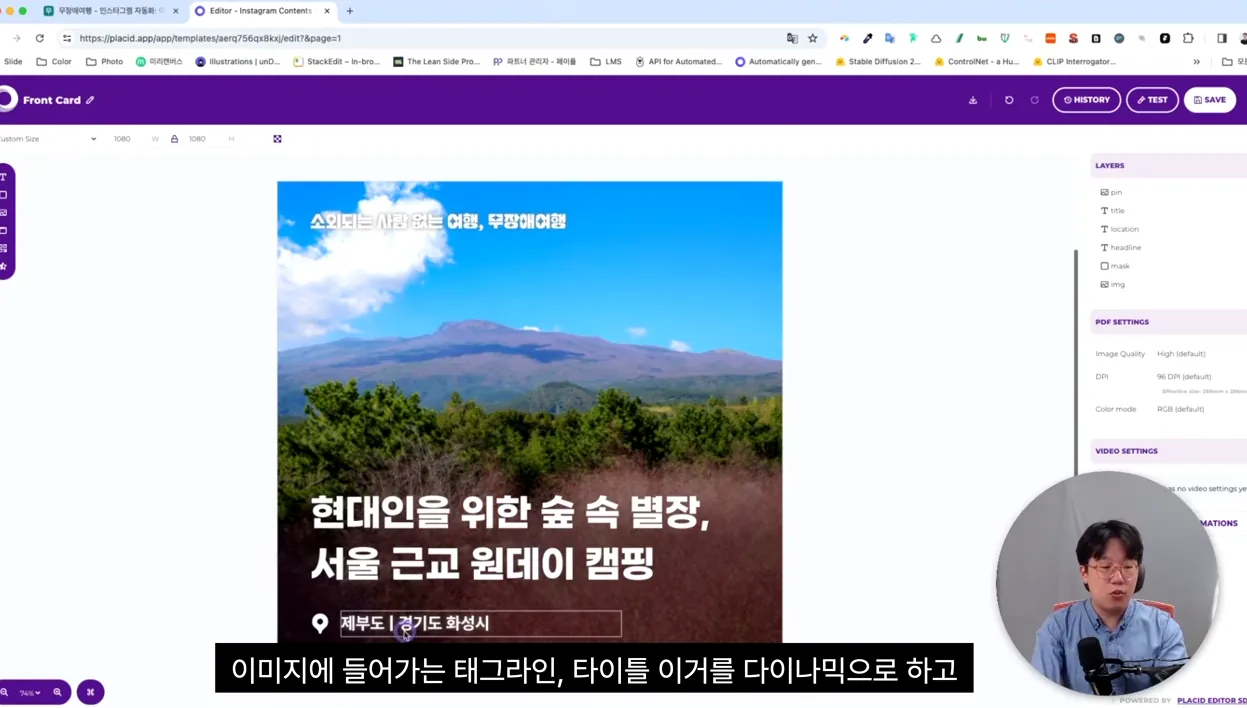1247x708 pixels.
Task: Open CLIP Interrogator bookmark
Action: coord(1074,61)
